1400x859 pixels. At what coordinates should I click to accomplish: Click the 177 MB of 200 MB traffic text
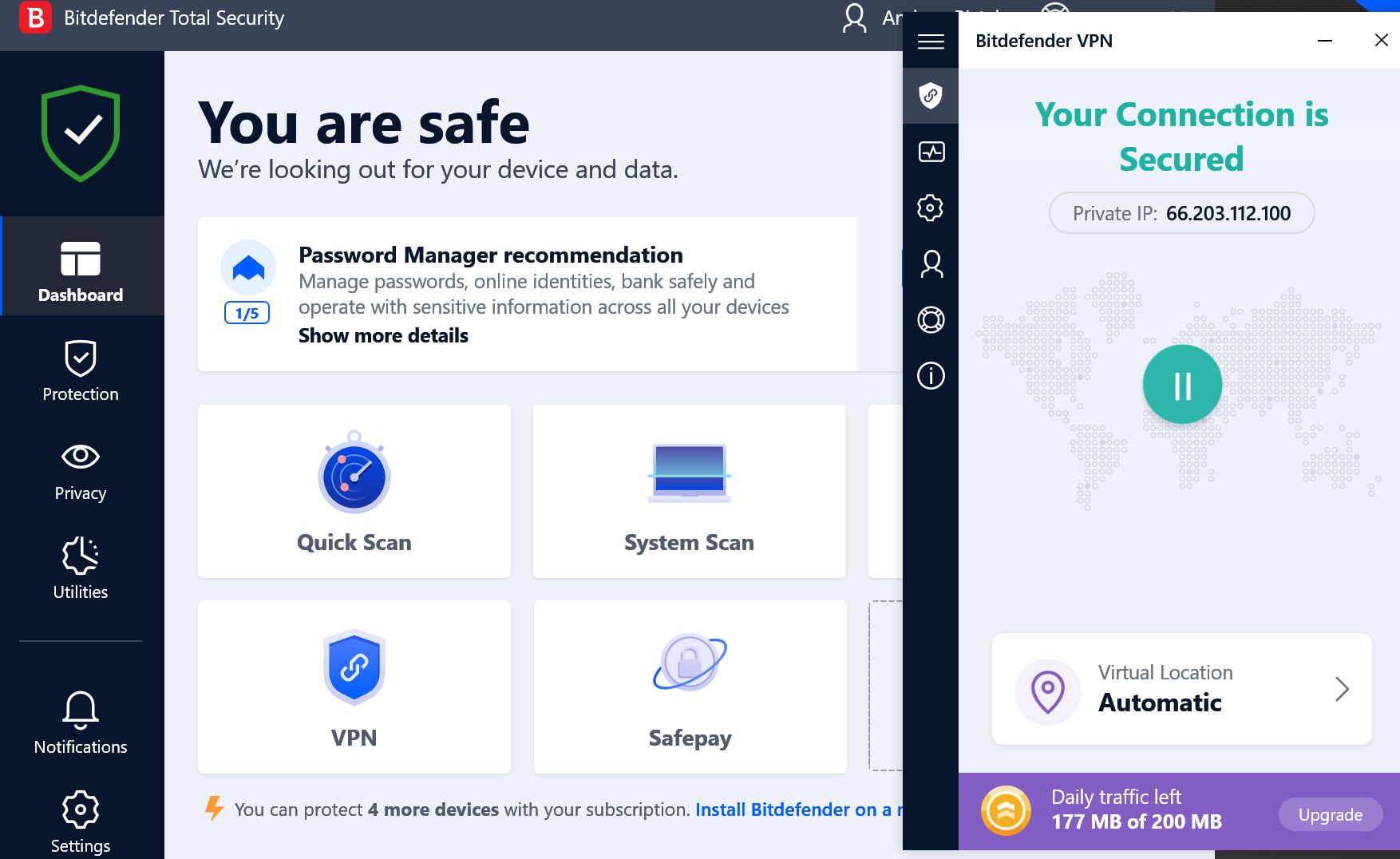pos(1137,821)
